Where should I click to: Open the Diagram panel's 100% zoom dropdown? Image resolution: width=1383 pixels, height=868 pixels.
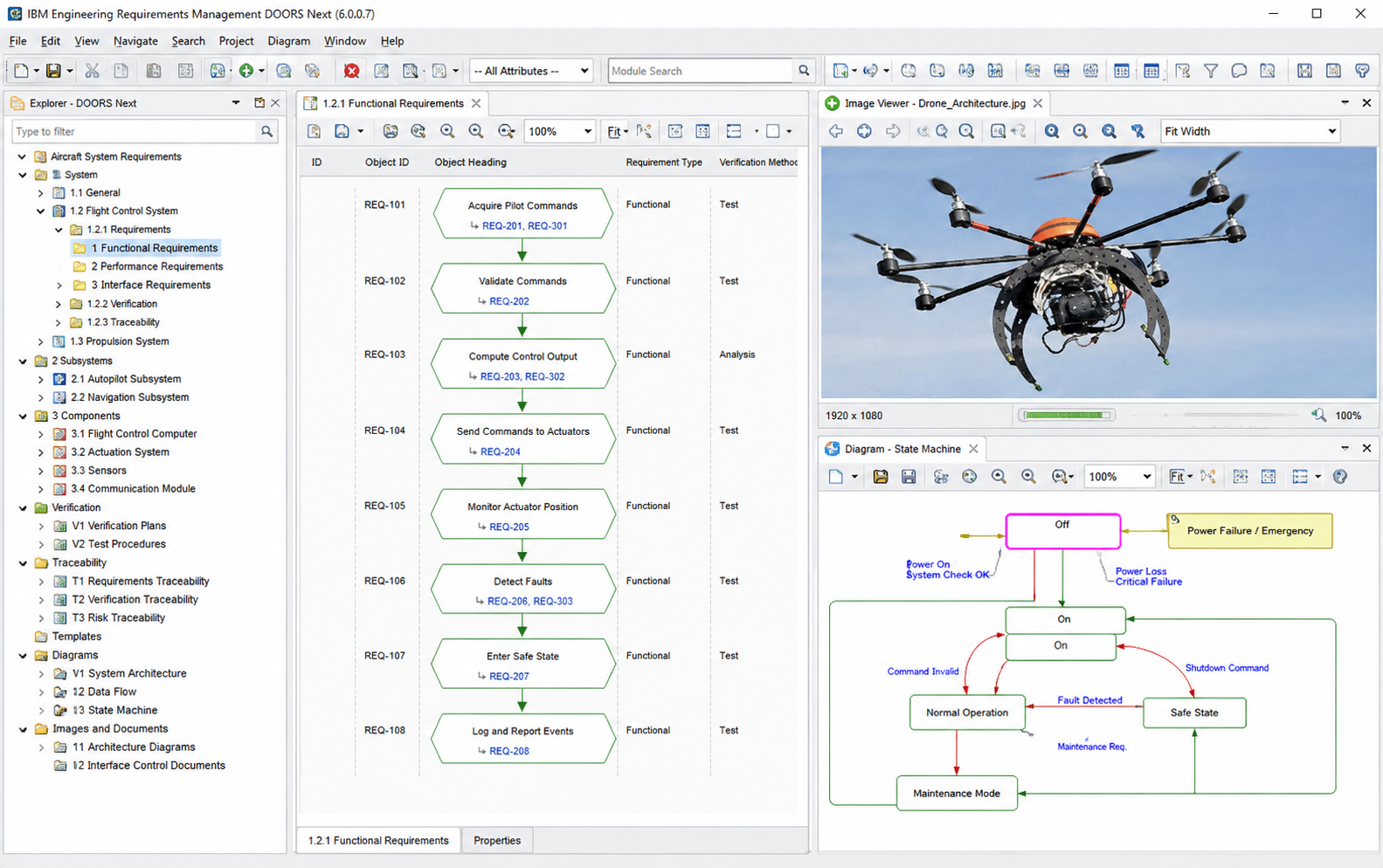[1120, 477]
